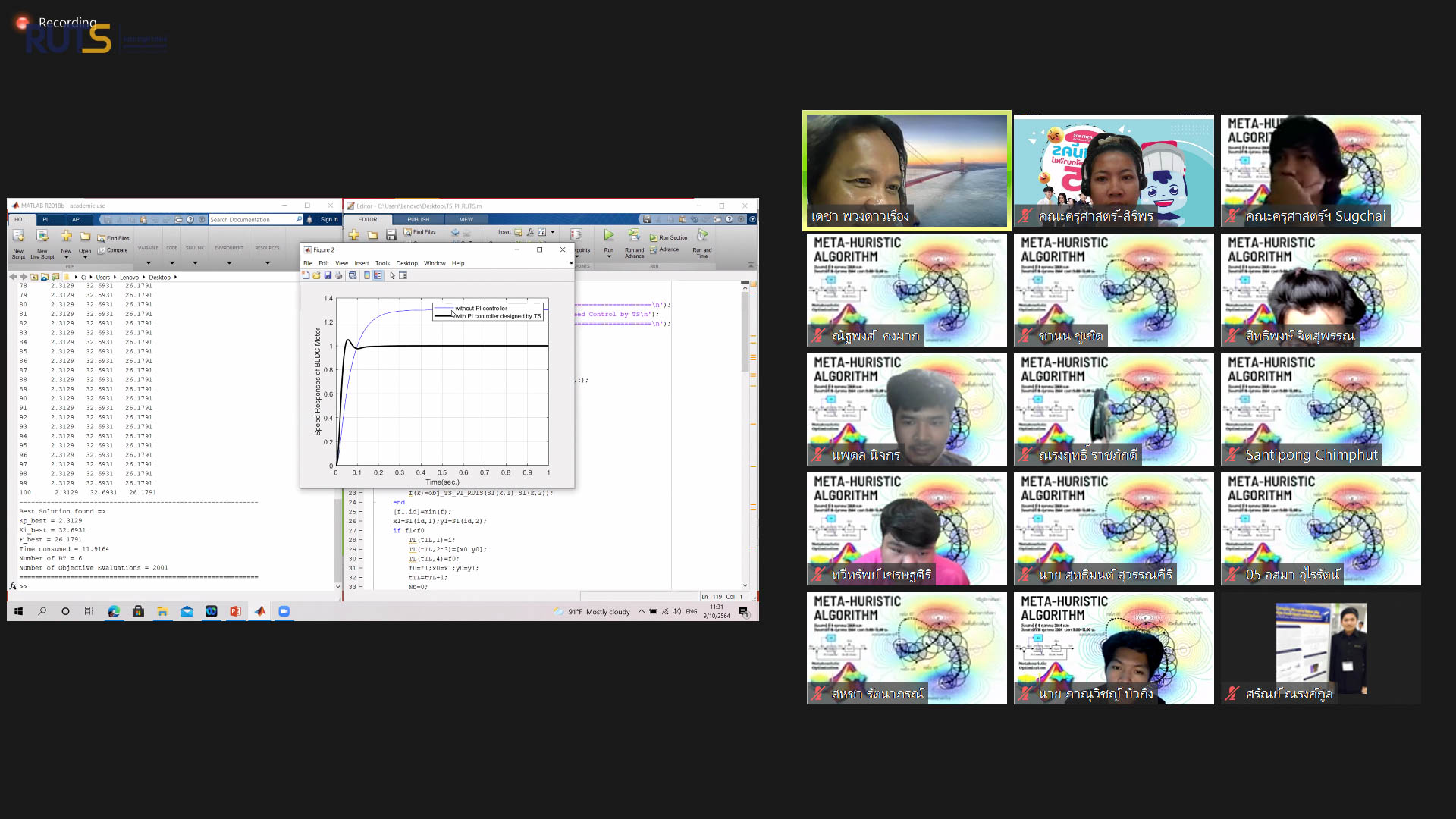Open MATLAB notifications bell
Image resolution: width=1456 pixels, height=819 pixels.
click(x=309, y=219)
